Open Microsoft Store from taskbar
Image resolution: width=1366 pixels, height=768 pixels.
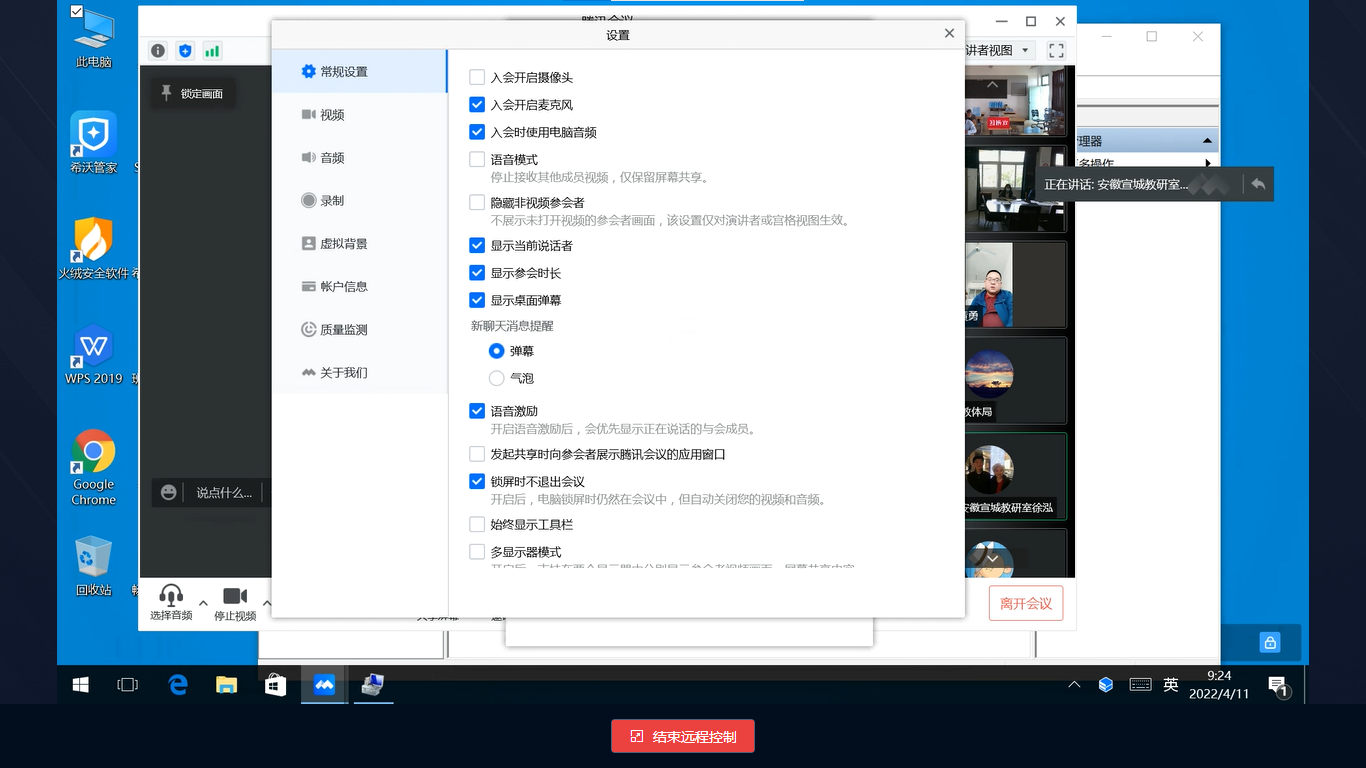(x=275, y=685)
